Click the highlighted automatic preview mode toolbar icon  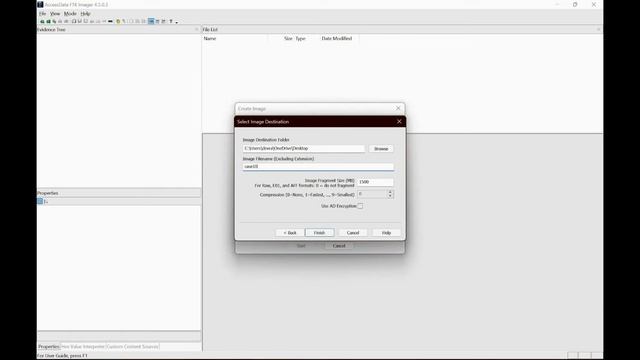click(x=151, y=21)
